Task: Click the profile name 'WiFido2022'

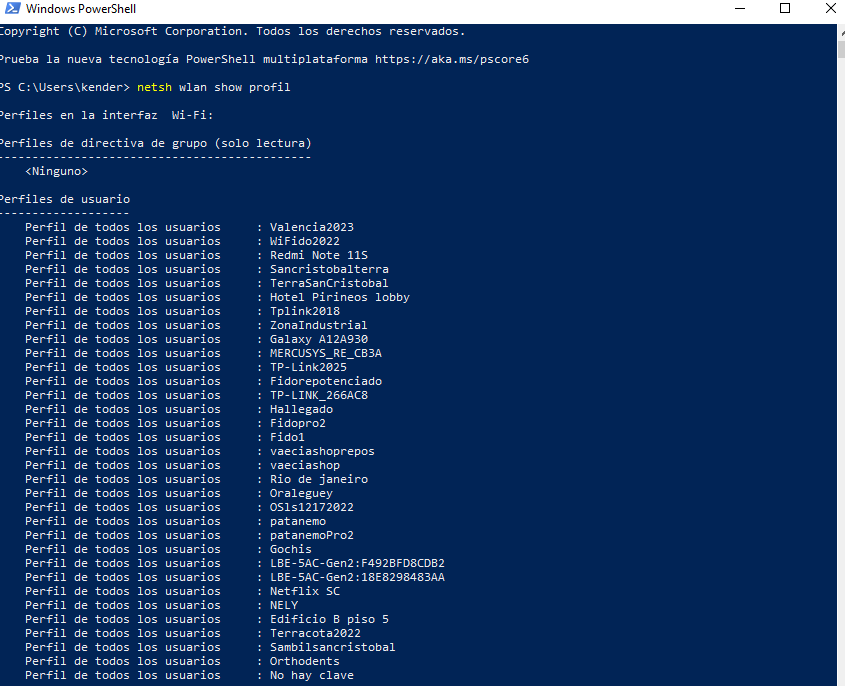Action: [x=304, y=241]
